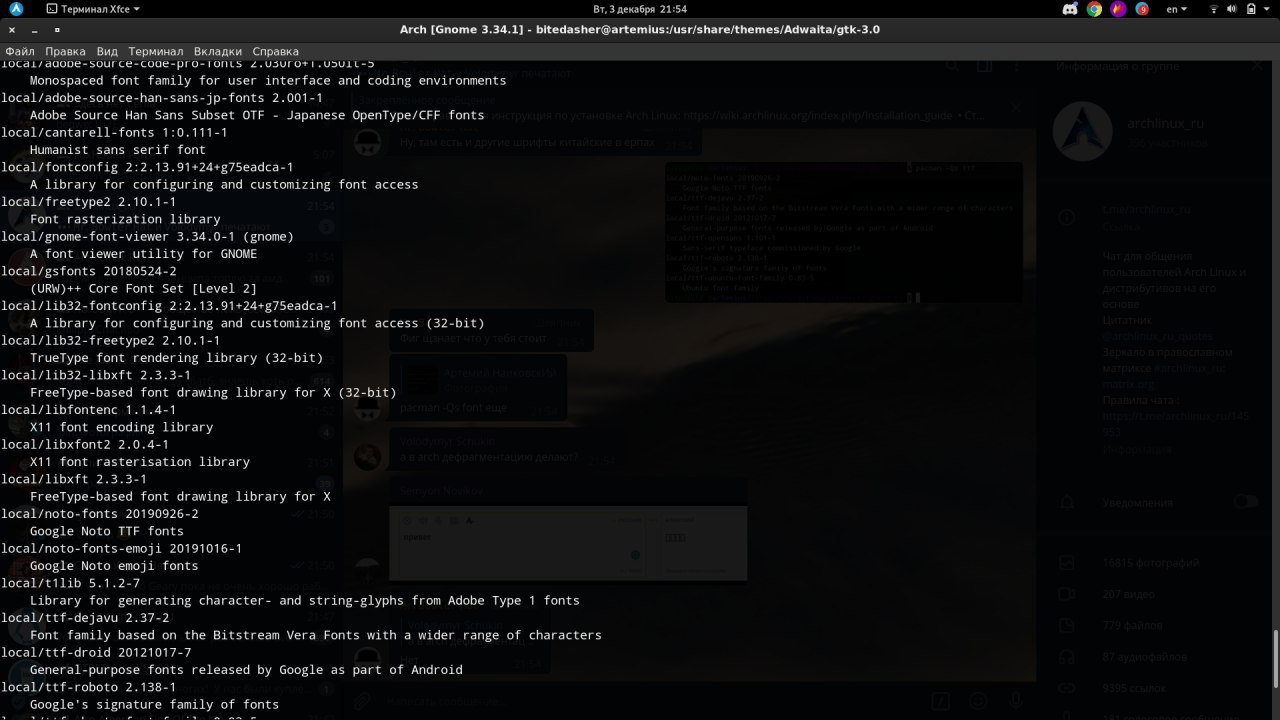
Task: Open the Chrome tray icon
Action: tap(1094, 9)
